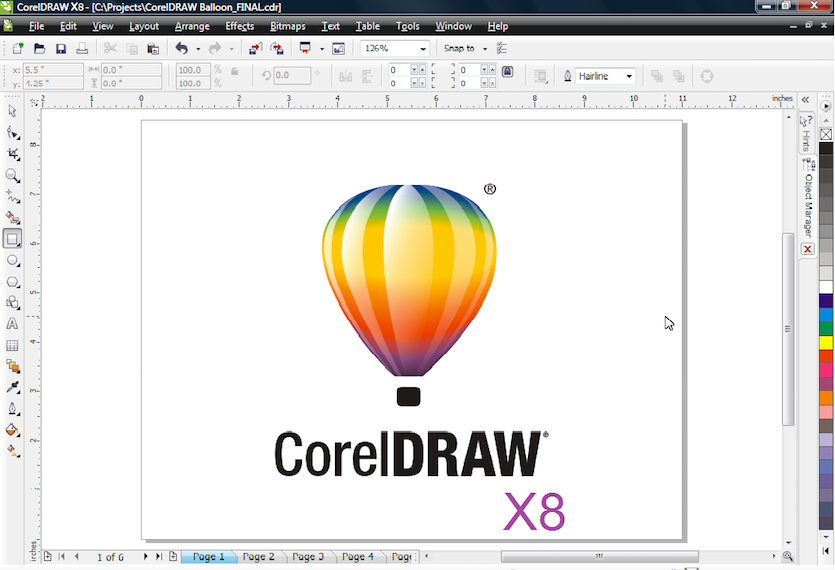Select the Basic Shapes tool

point(12,303)
